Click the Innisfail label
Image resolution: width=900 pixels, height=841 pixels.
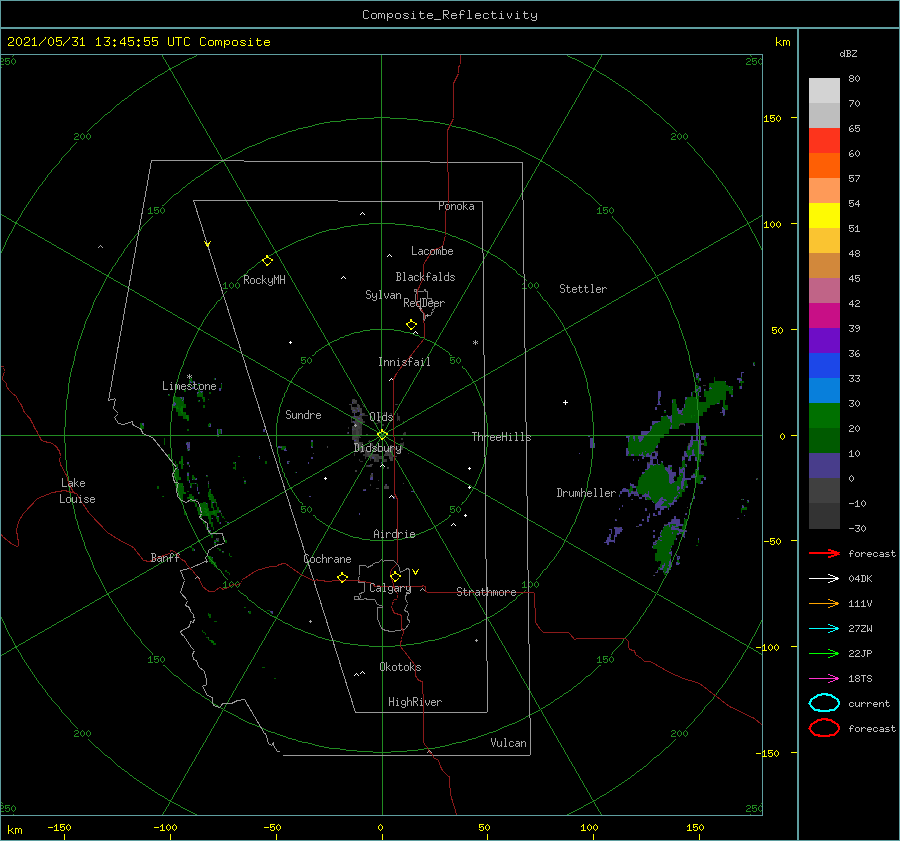(x=404, y=362)
